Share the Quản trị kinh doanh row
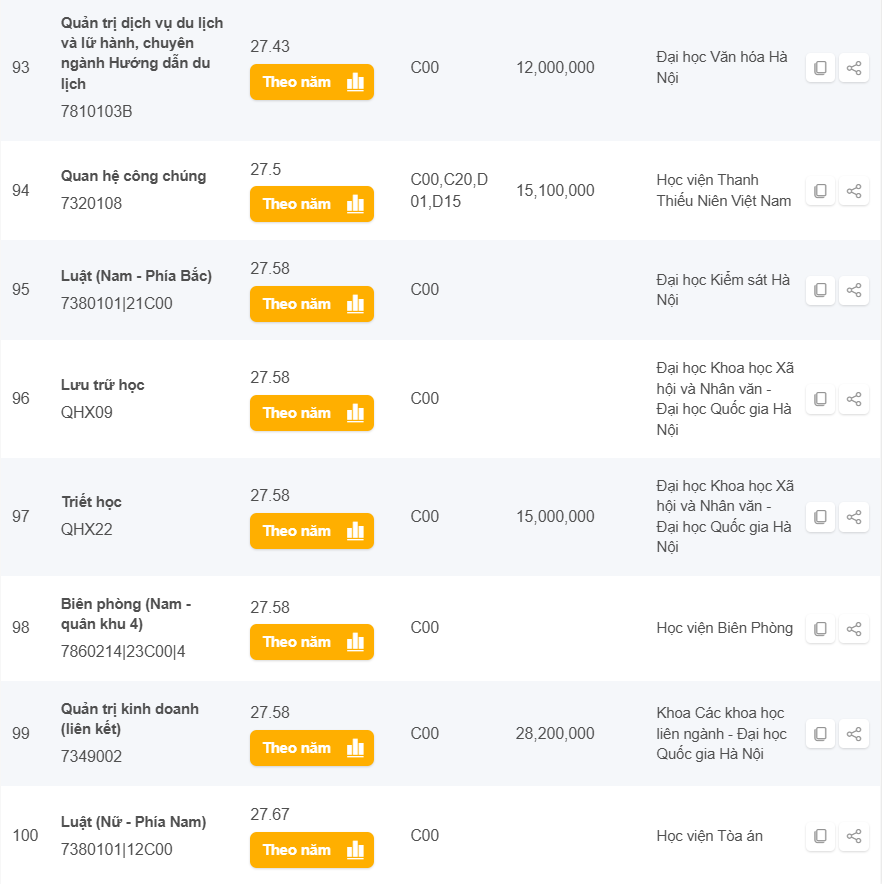 point(854,733)
